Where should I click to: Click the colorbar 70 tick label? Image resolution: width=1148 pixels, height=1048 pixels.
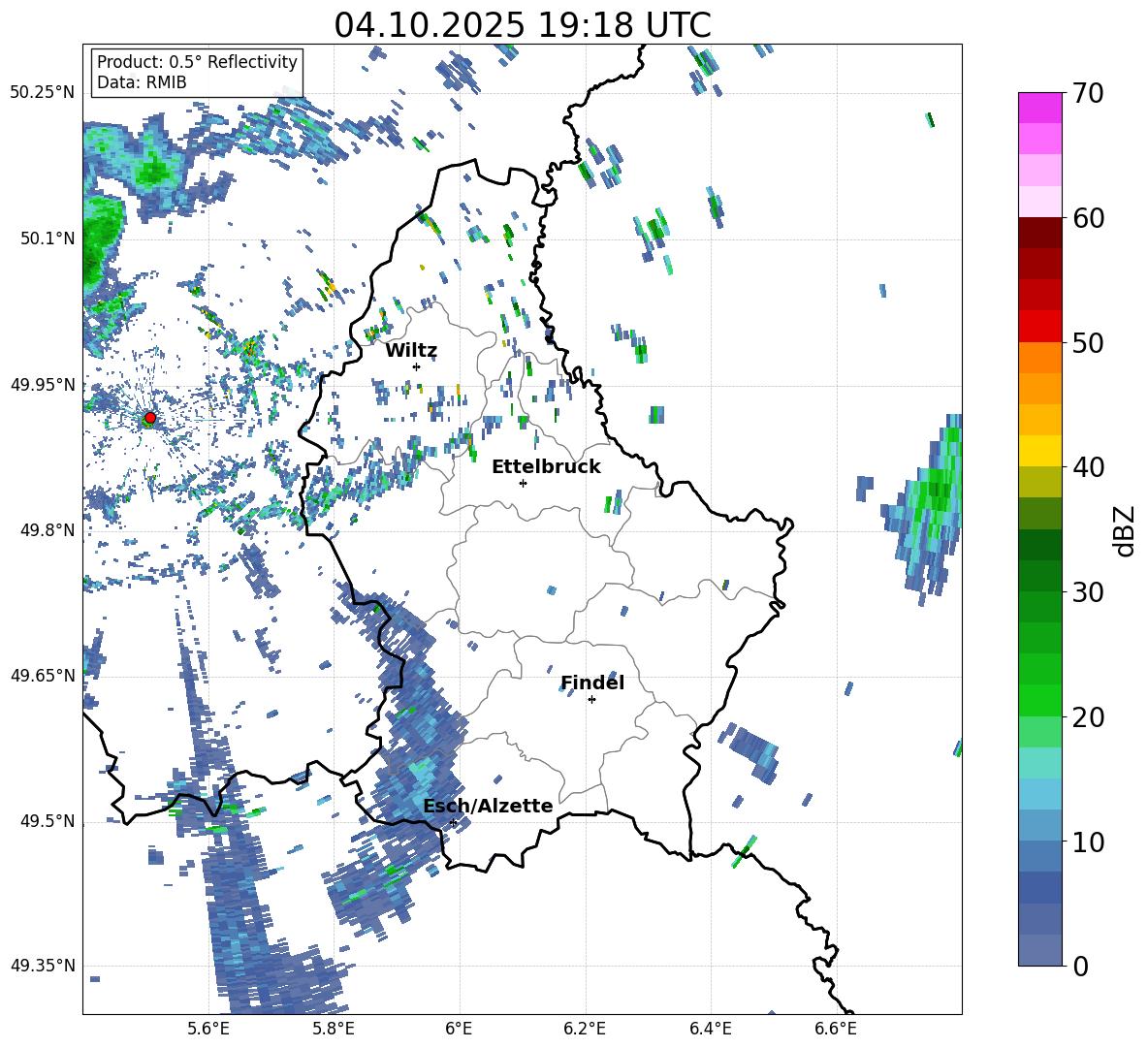coord(1088,93)
